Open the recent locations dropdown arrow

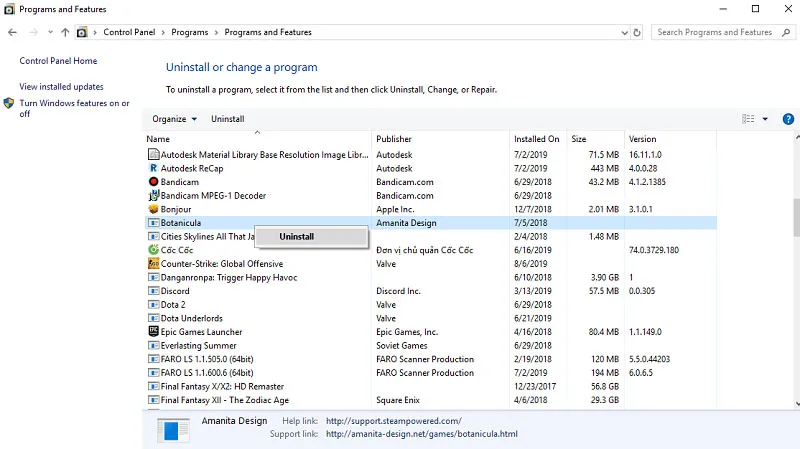(50, 32)
